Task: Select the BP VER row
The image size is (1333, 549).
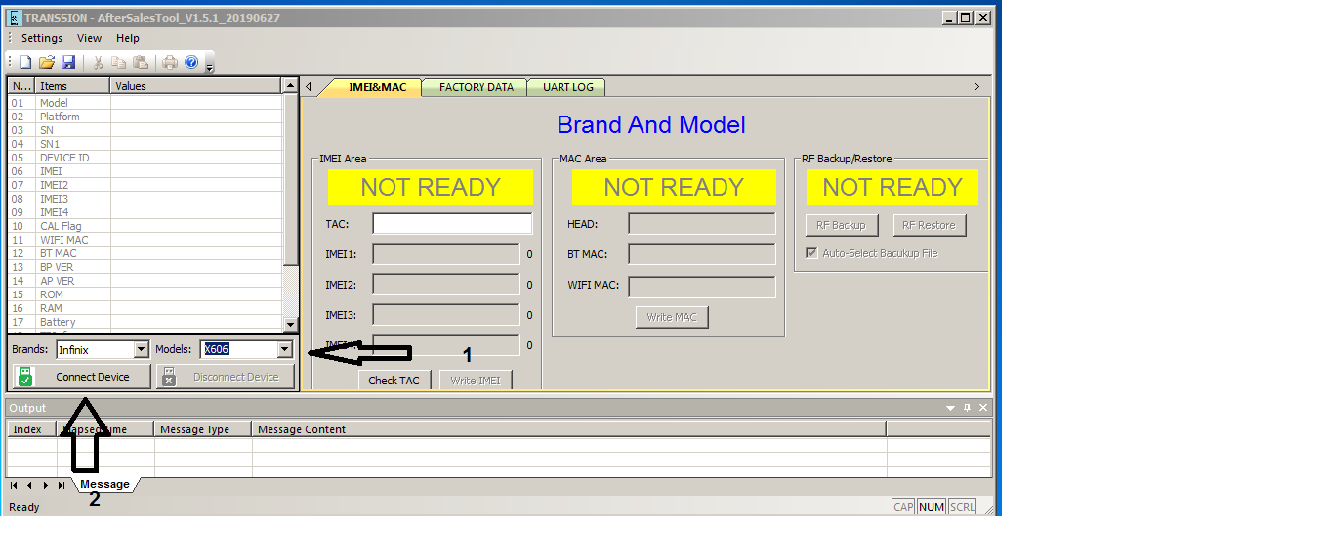Action: 146,267
